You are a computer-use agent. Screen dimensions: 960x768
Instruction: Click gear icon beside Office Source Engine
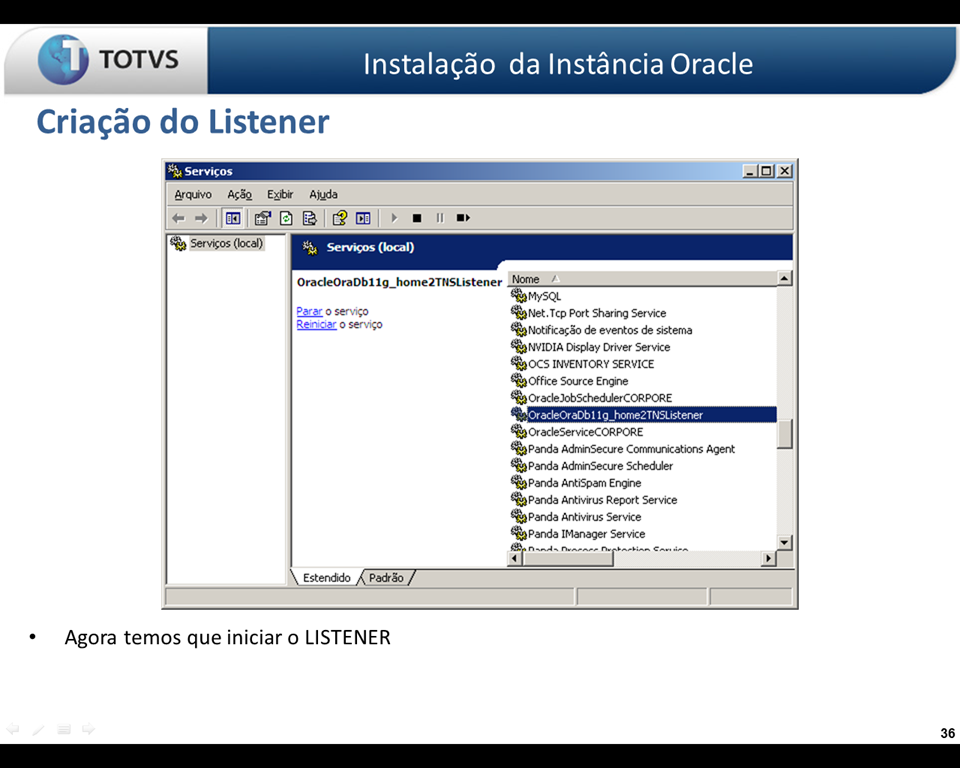(519, 381)
